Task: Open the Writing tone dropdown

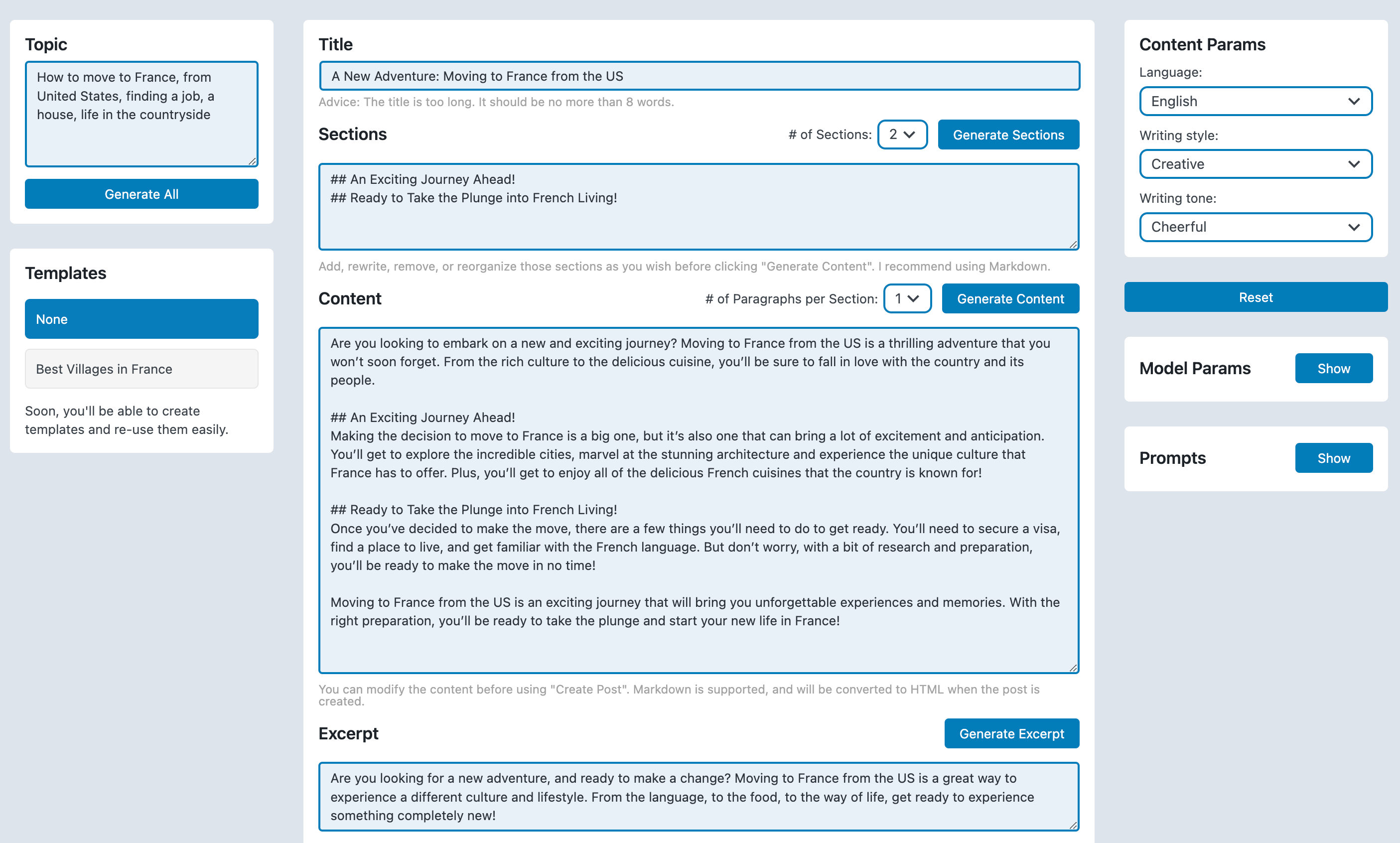Action: (x=1254, y=226)
